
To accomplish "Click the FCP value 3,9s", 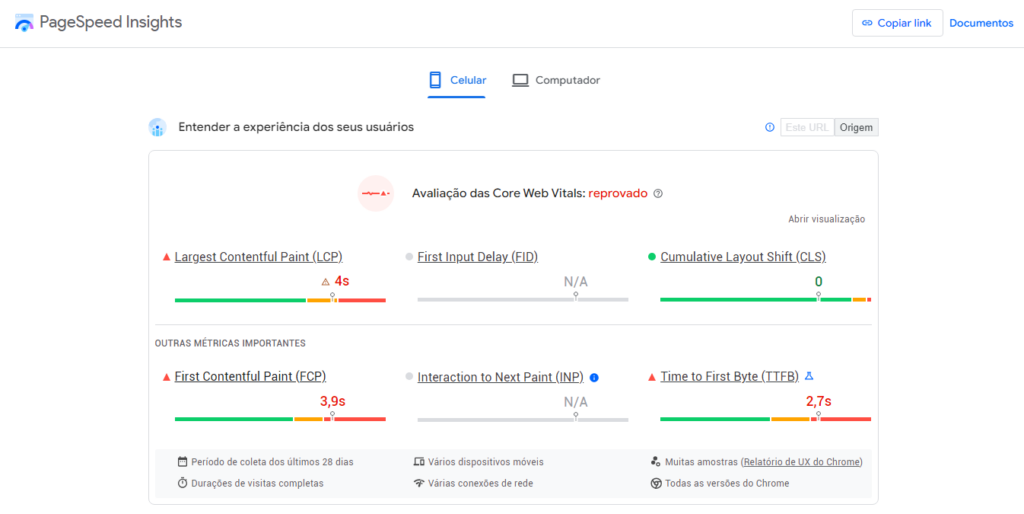I will [332, 402].
